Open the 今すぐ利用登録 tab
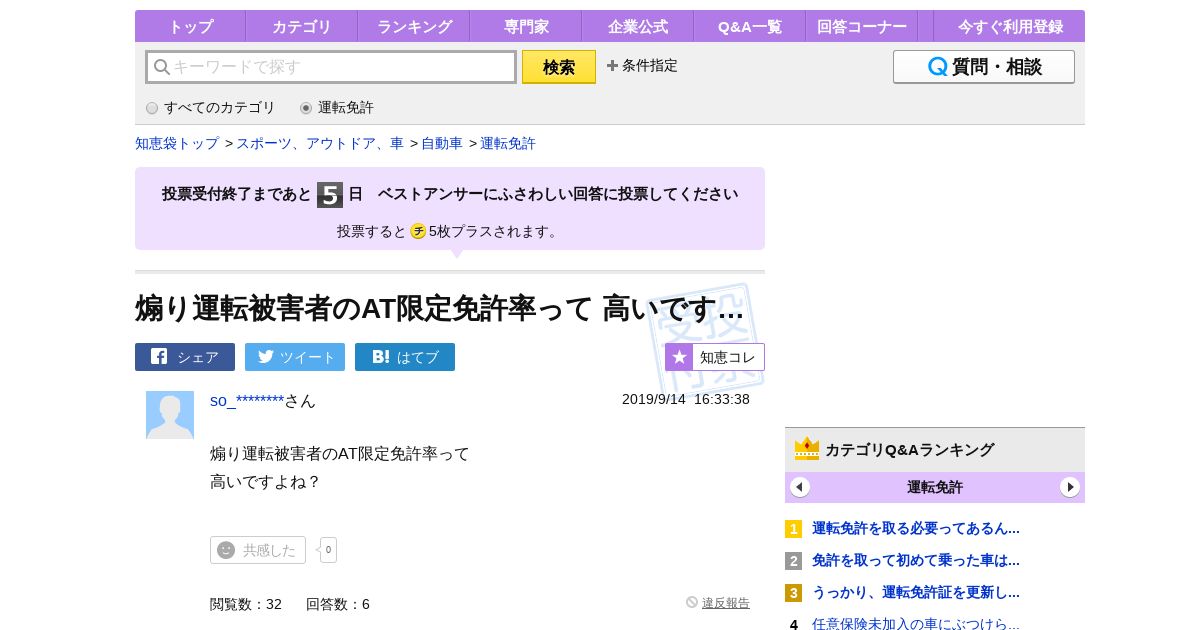The width and height of the screenshot is (1200, 630). (x=1010, y=26)
